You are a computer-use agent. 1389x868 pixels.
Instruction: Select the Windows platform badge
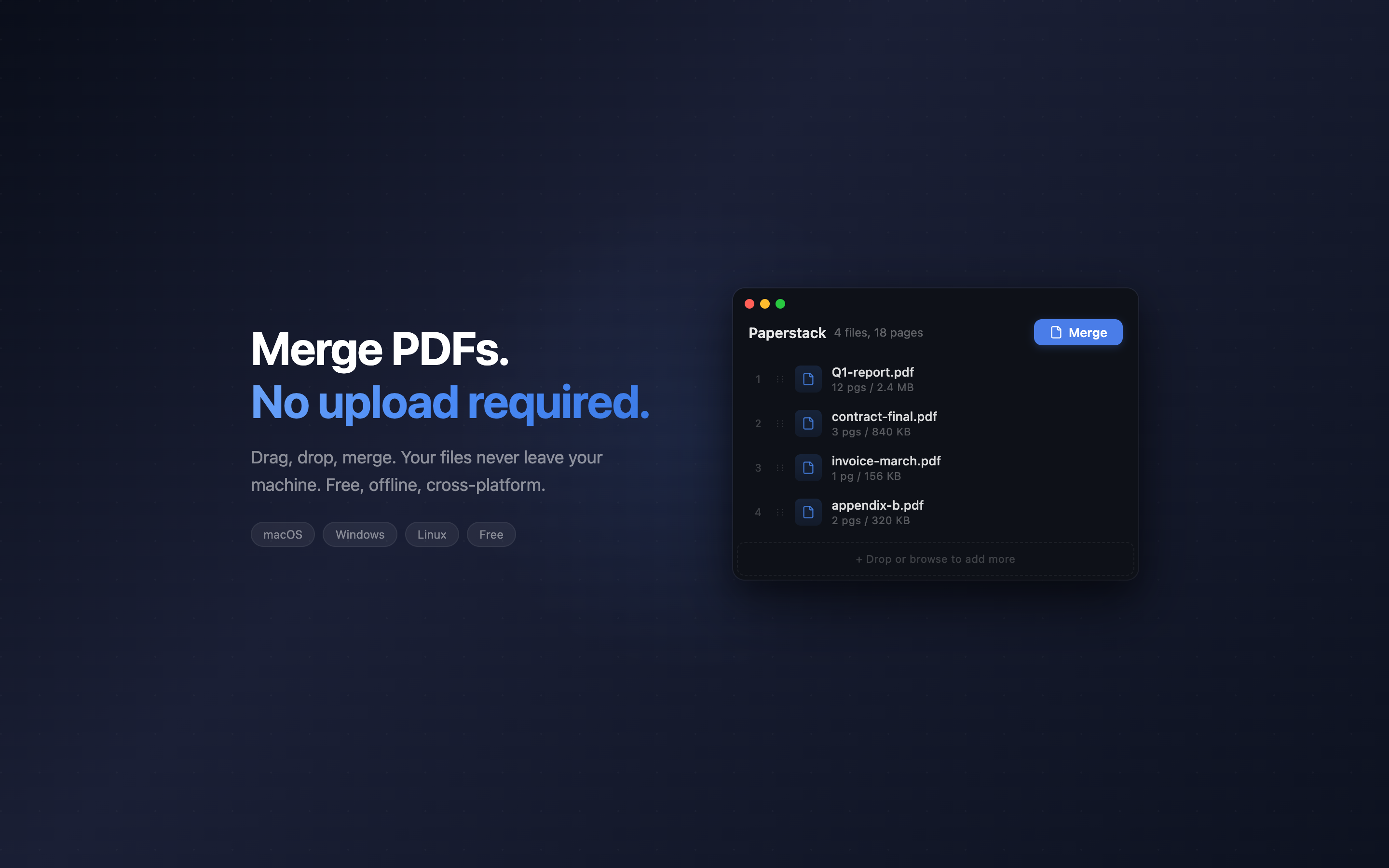coord(360,534)
